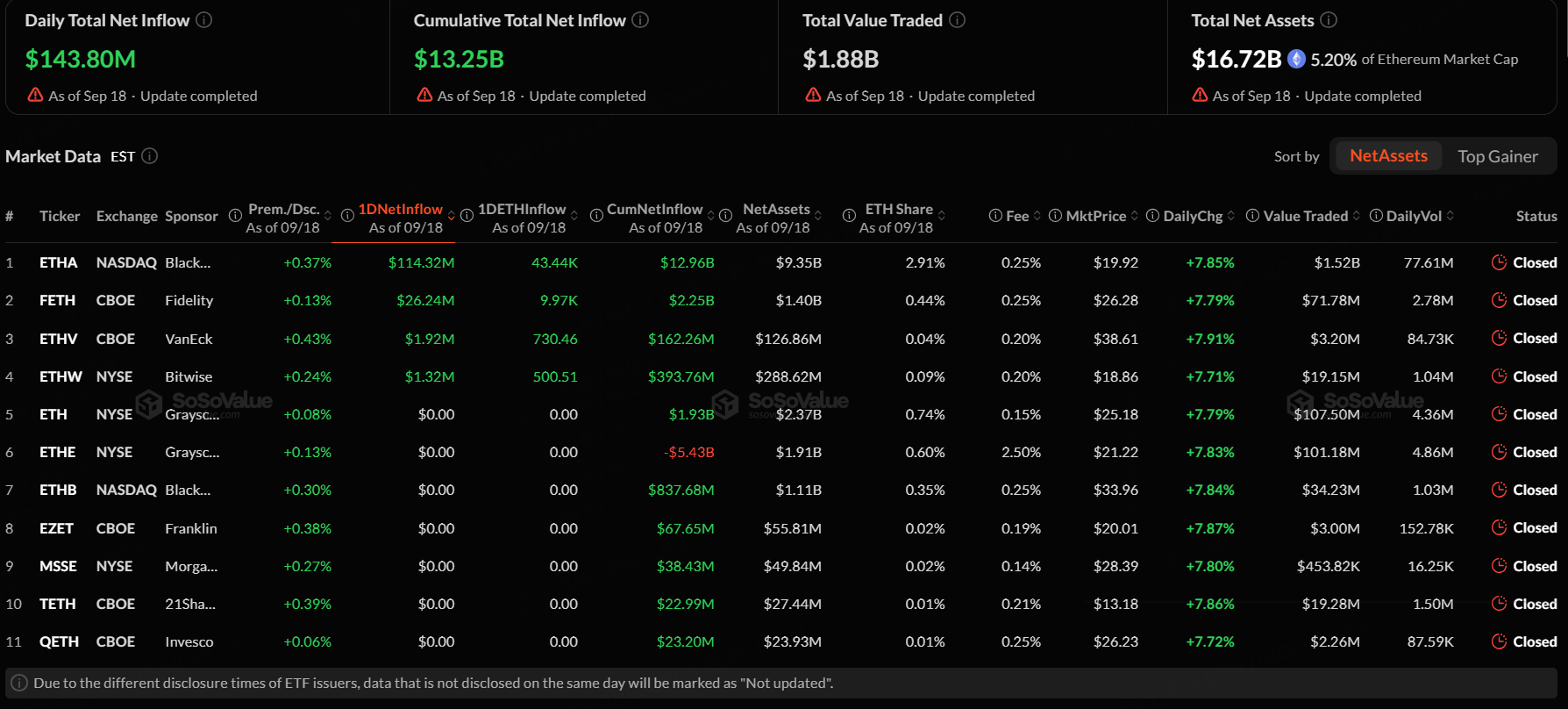Click the status clock icon in ETHA row
Viewport: 1568px width, 709px height.
[x=1499, y=262]
